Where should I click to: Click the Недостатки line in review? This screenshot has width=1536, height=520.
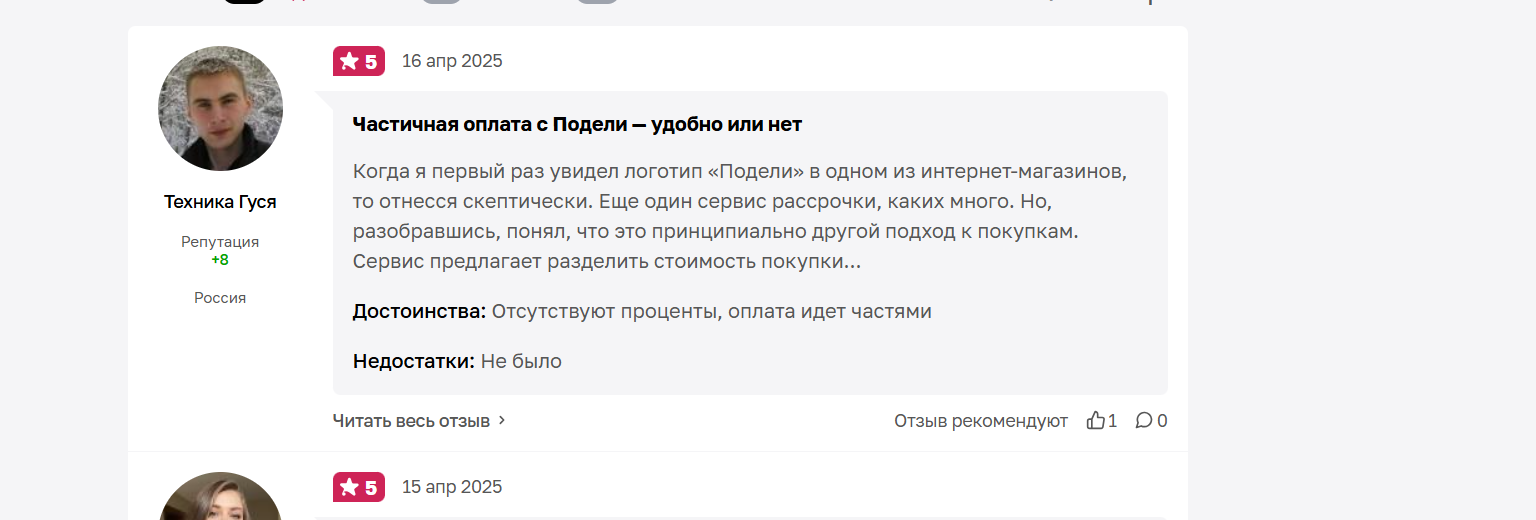457,361
